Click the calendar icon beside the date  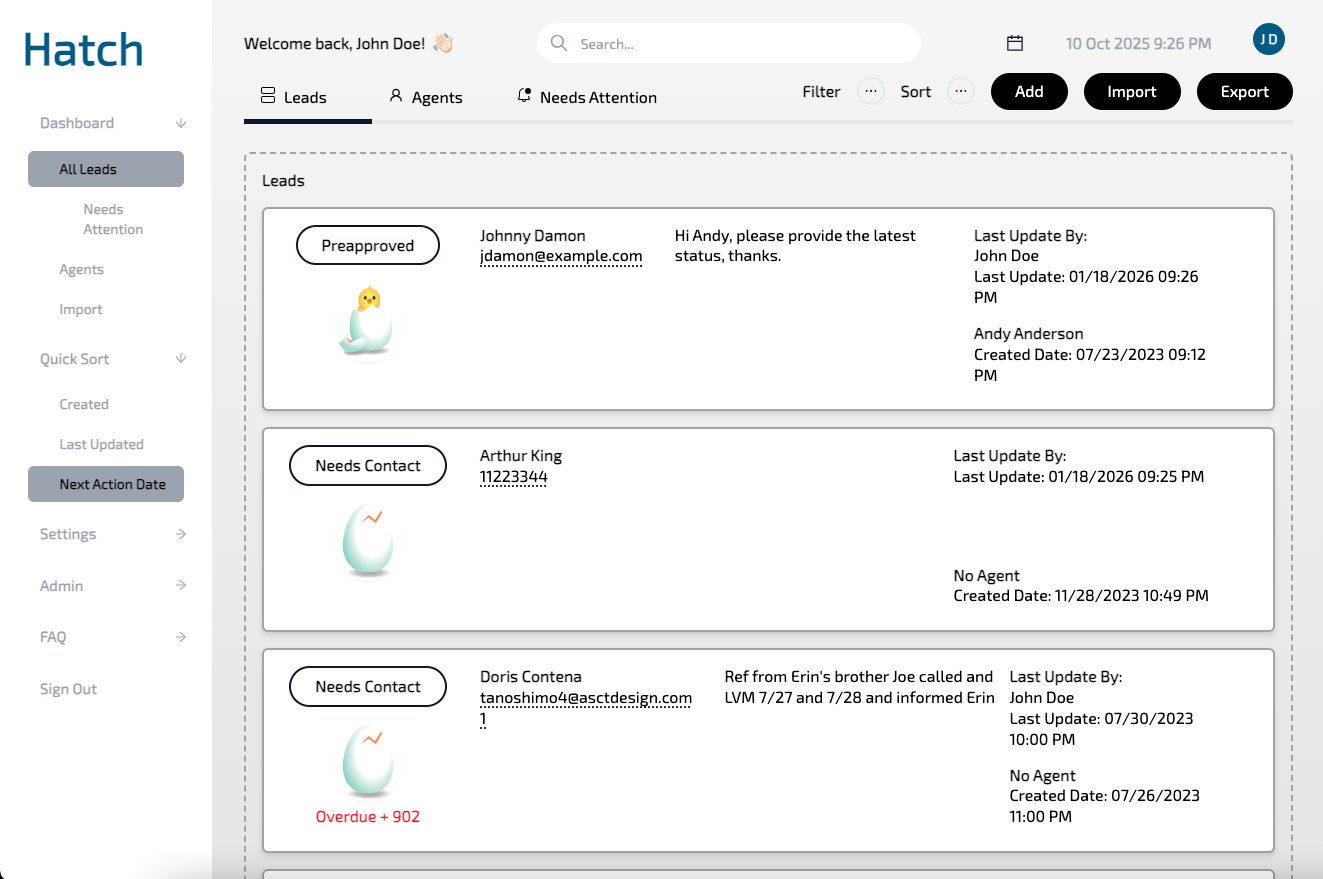click(1014, 43)
